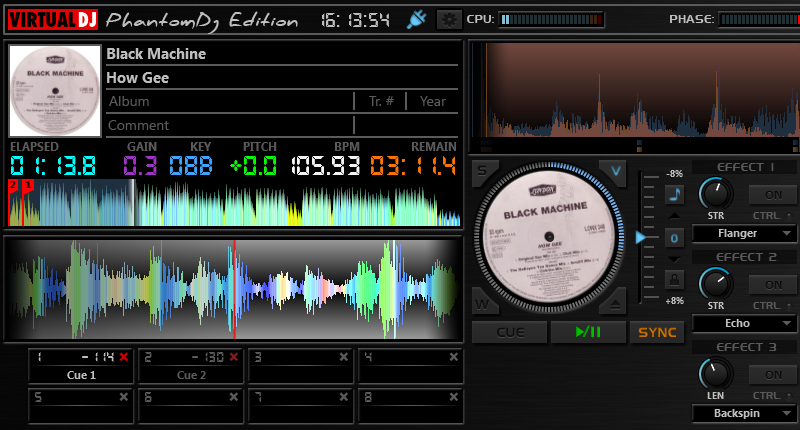Click the +0.0 pitch value
The width and height of the screenshot is (800, 430).
253,166
